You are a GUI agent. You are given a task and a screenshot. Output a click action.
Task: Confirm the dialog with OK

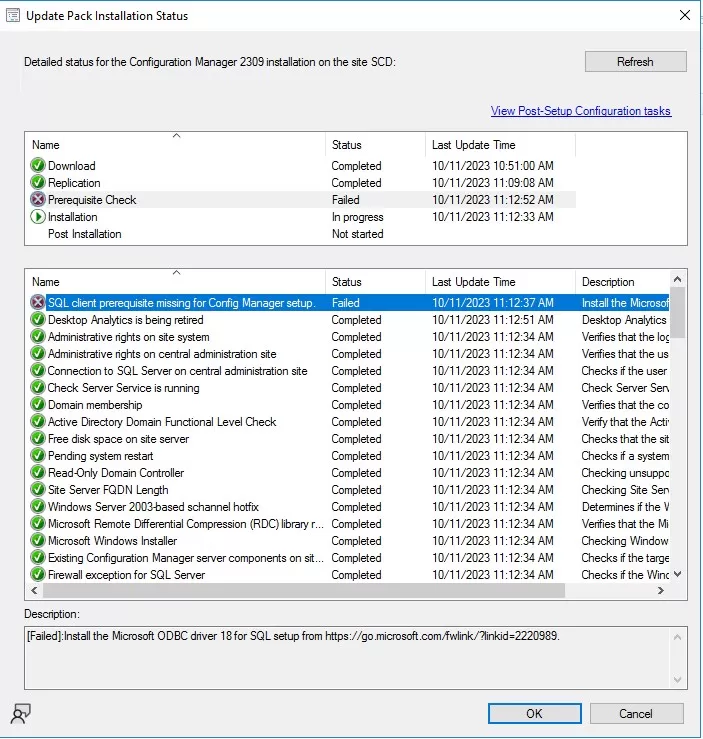(x=534, y=714)
